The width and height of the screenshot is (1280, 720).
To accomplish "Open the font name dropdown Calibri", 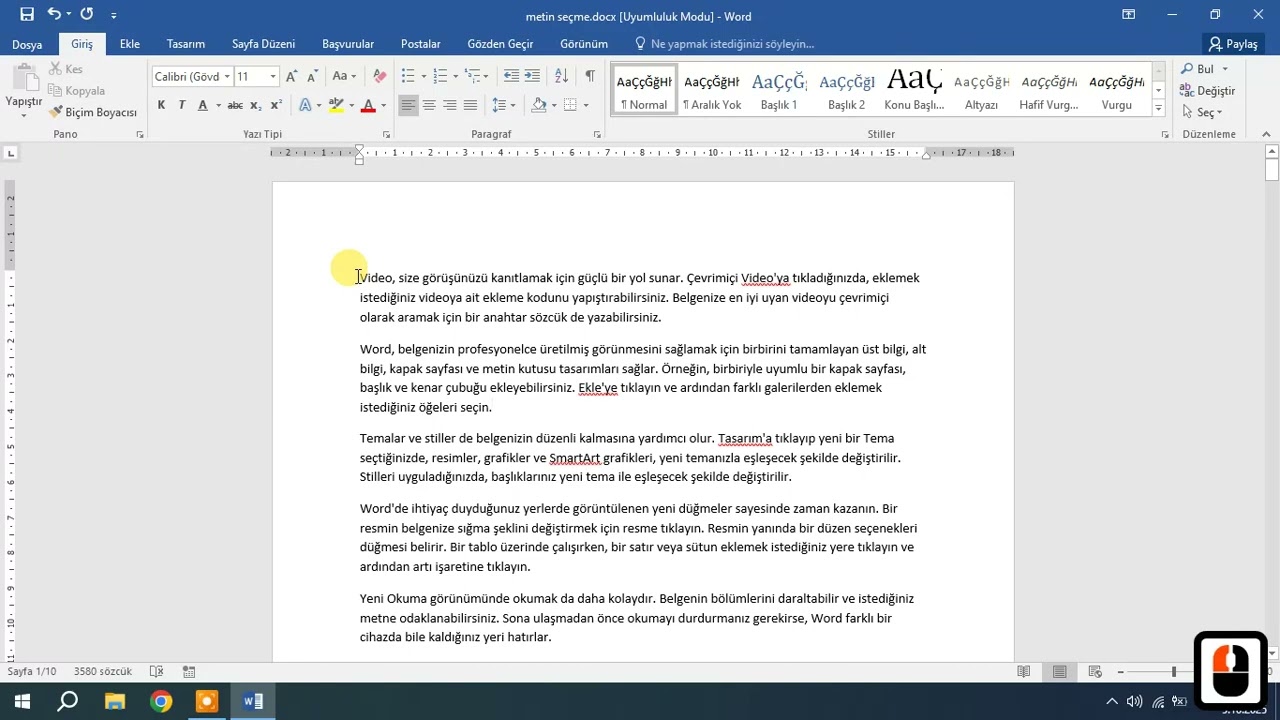I will 227,76.
